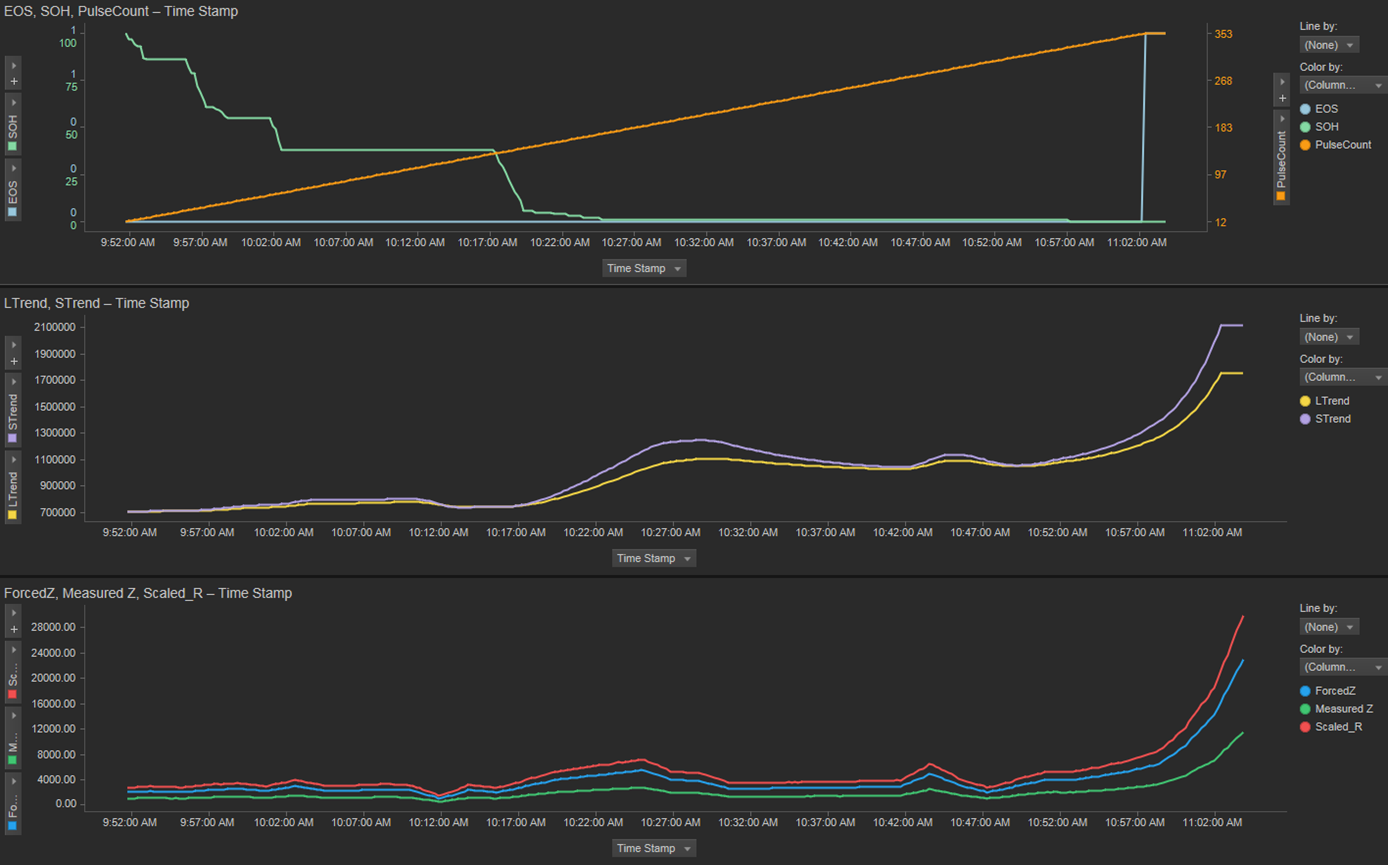Image resolution: width=1388 pixels, height=865 pixels.
Task: Click the Scaled_R axis selector red swatch
Action: 13,694
